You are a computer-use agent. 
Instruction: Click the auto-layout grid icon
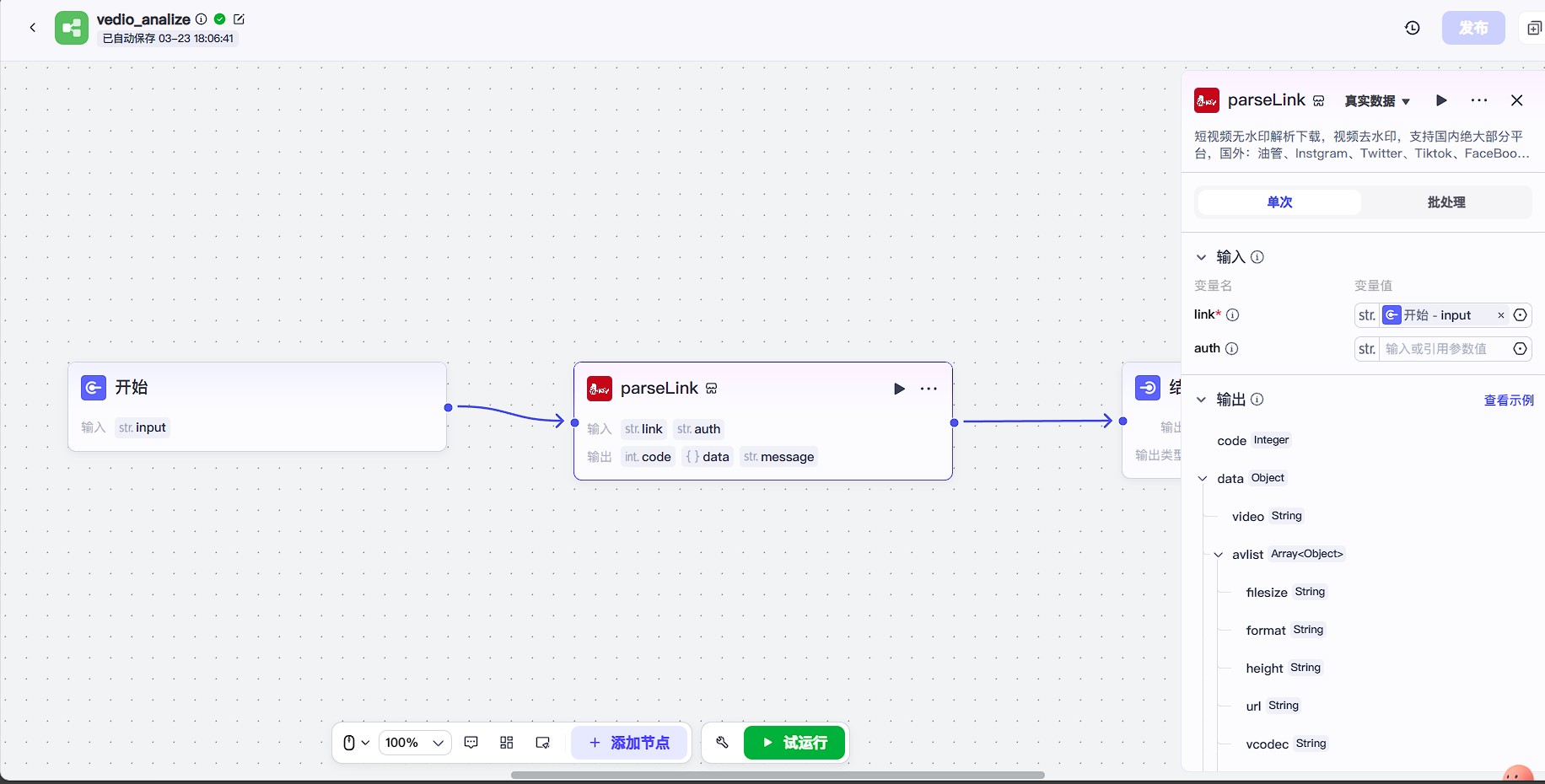pyautogui.click(x=507, y=743)
